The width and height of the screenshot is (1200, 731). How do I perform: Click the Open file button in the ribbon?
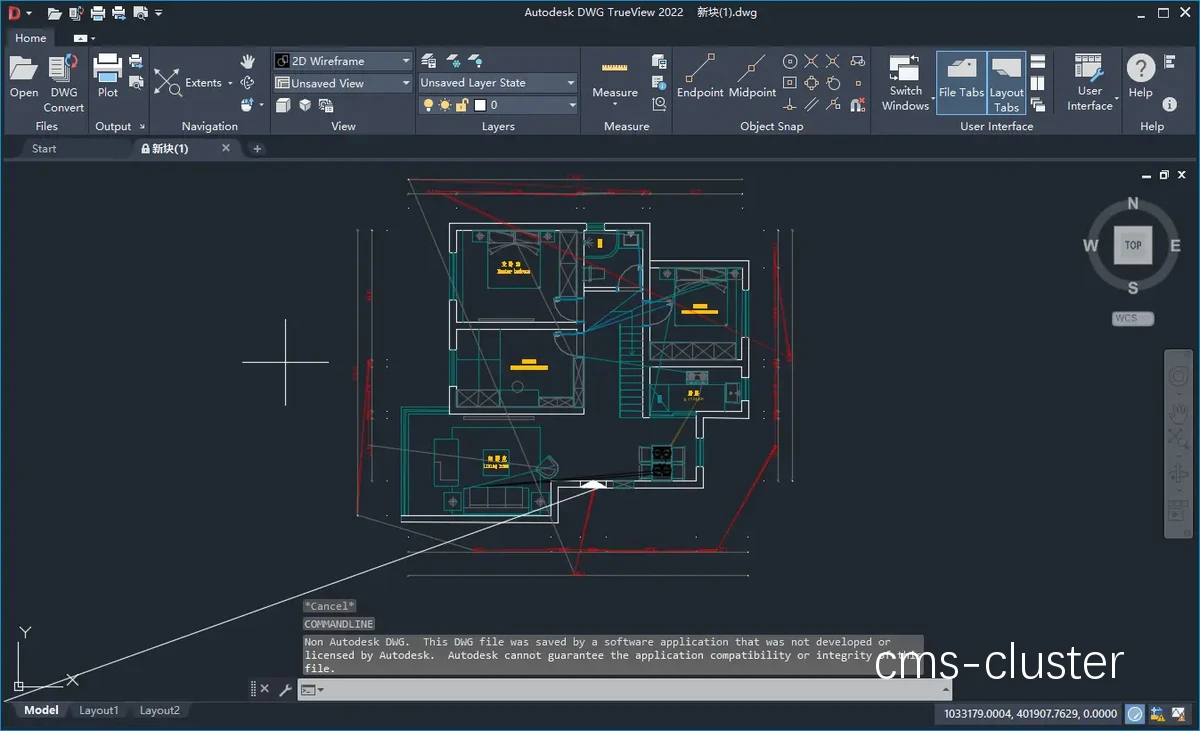coord(24,77)
